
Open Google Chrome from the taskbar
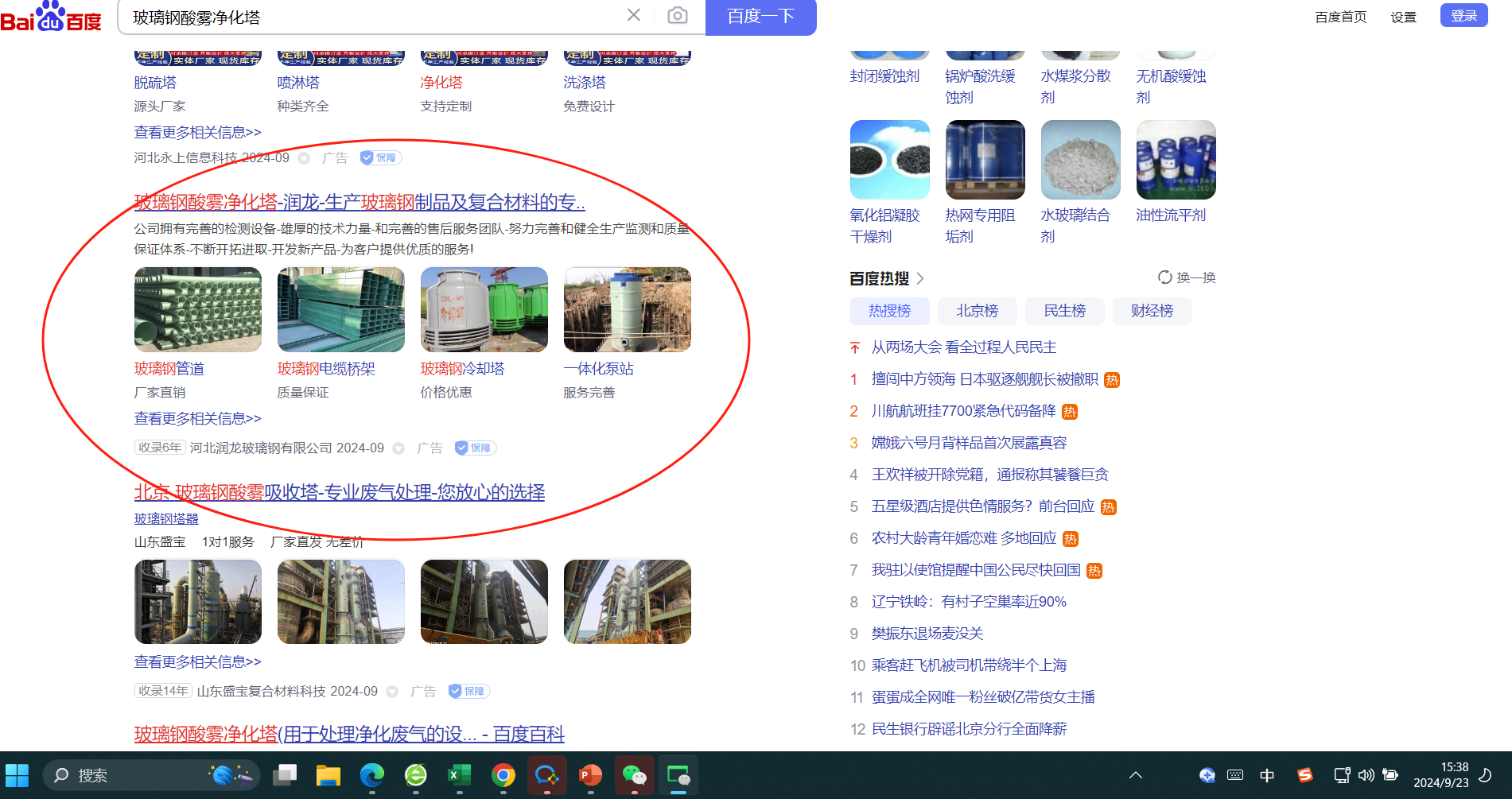(x=503, y=775)
